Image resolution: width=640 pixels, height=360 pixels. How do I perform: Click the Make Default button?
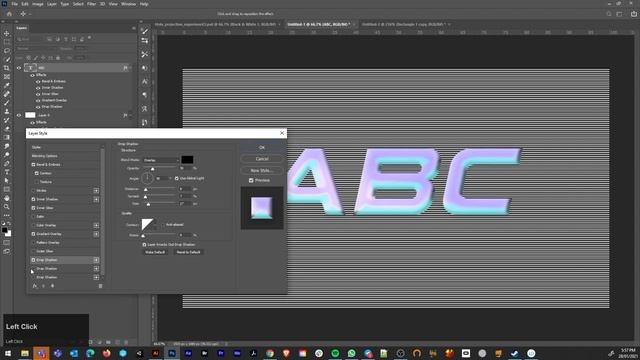pos(155,252)
